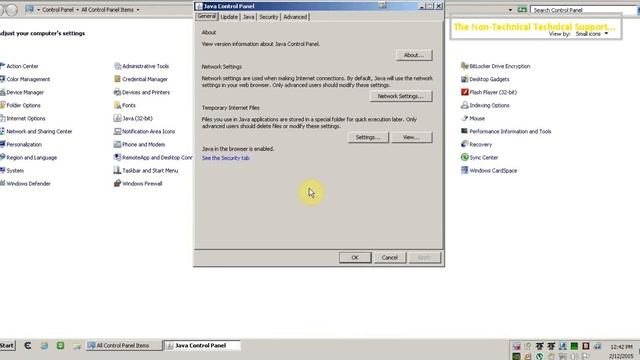Screen dimensions: 640x360
Task: Select Java Control Panel taskbar button
Action: [x=202, y=345]
